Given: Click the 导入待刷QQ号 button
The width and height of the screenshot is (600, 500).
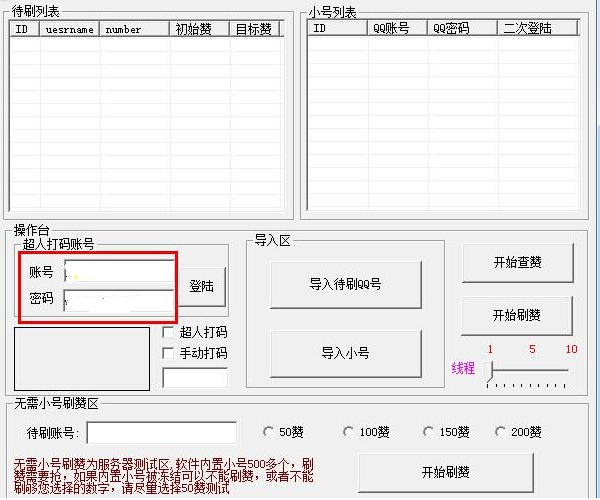Looking at the screenshot, I should [345, 285].
